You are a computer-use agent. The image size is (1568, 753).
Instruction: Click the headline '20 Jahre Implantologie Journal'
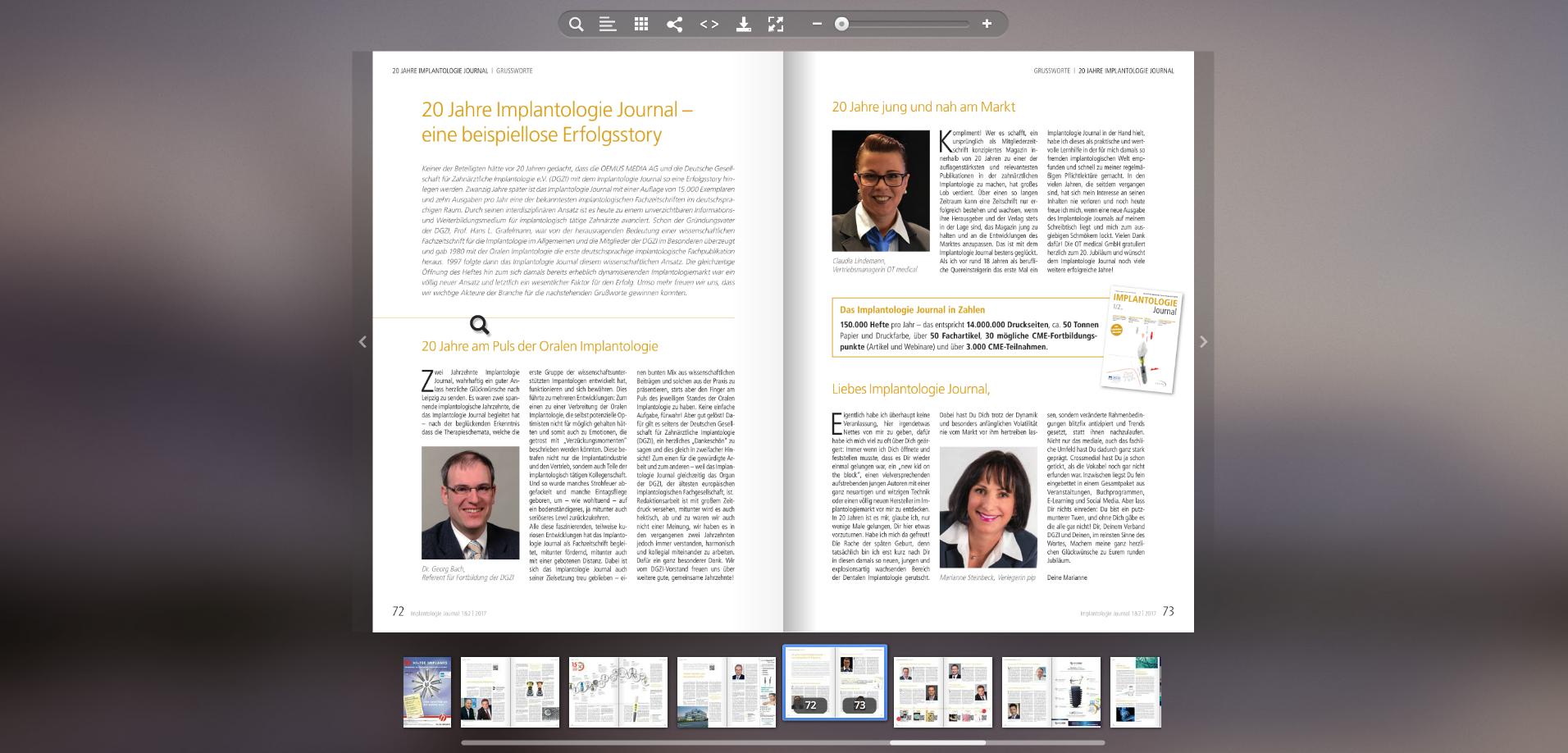(558, 121)
